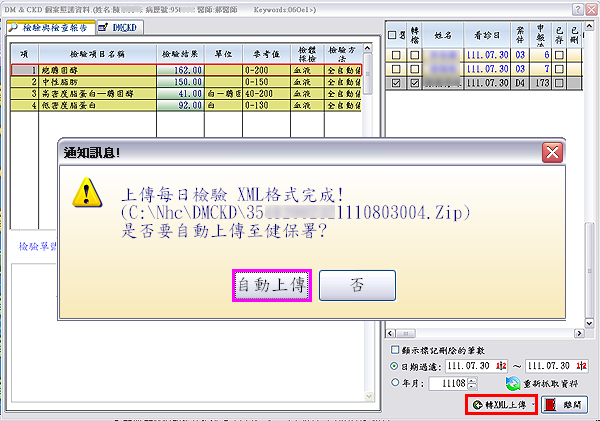The height and width of the screenshot is (421, 600).
Task: Close the 通知訊息 dialog with X
Action: coord(550,153)
